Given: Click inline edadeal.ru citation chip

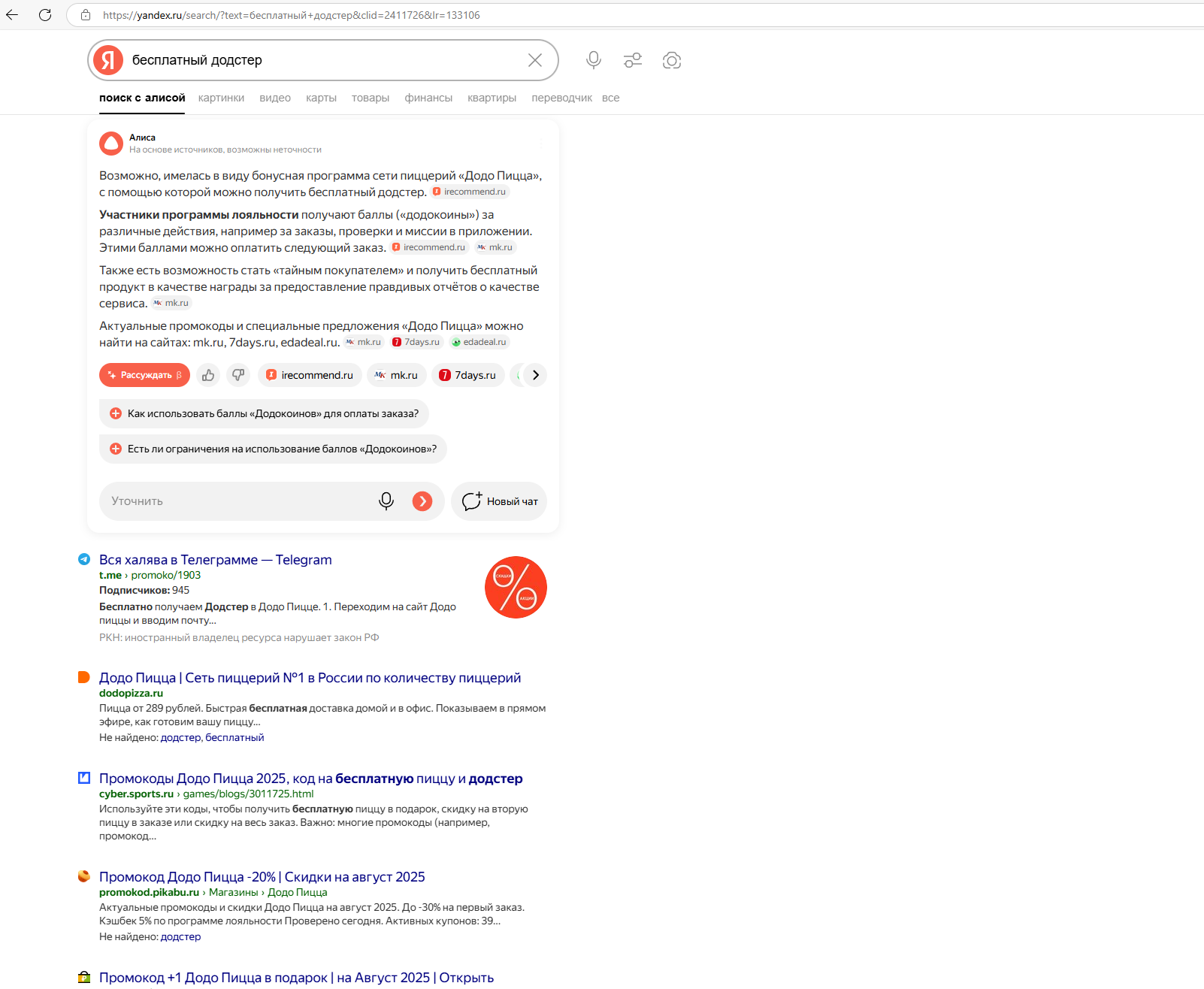Looking at the screenshot, I should pos(479,342).
